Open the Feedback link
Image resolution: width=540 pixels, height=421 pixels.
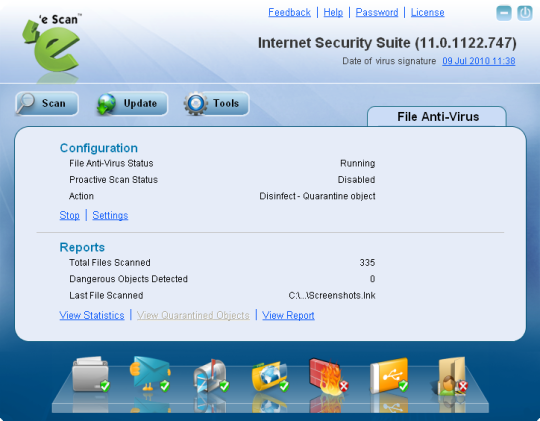pyautogui.click(x=289, y=12)
